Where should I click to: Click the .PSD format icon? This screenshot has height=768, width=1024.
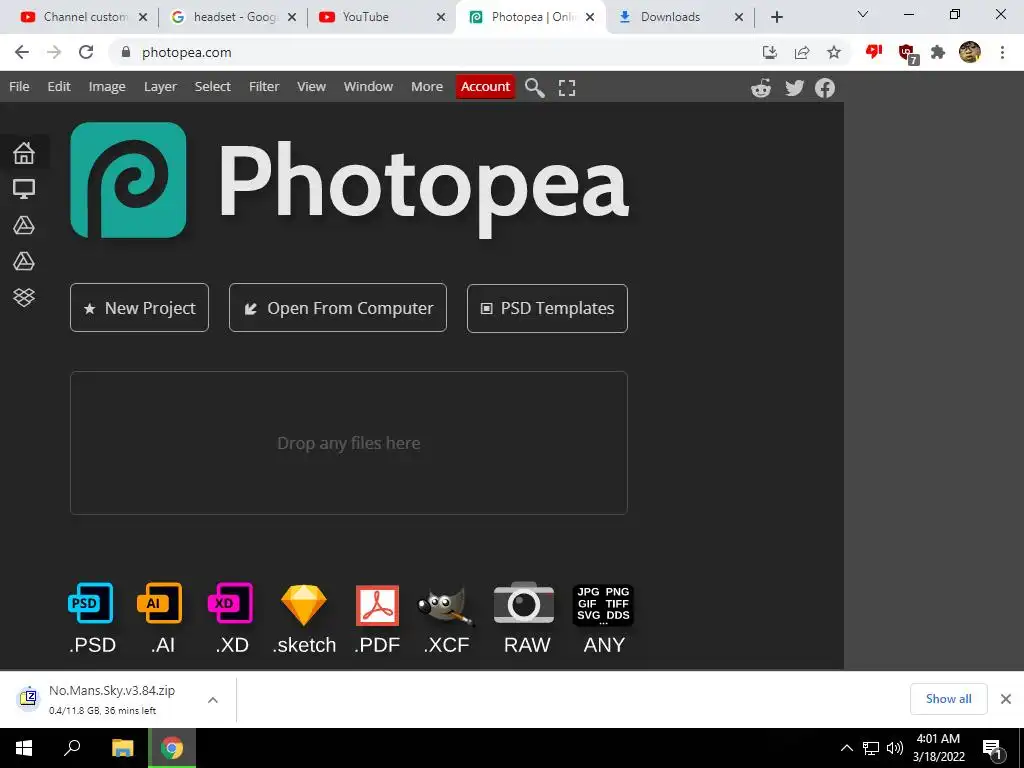(91, 603)
